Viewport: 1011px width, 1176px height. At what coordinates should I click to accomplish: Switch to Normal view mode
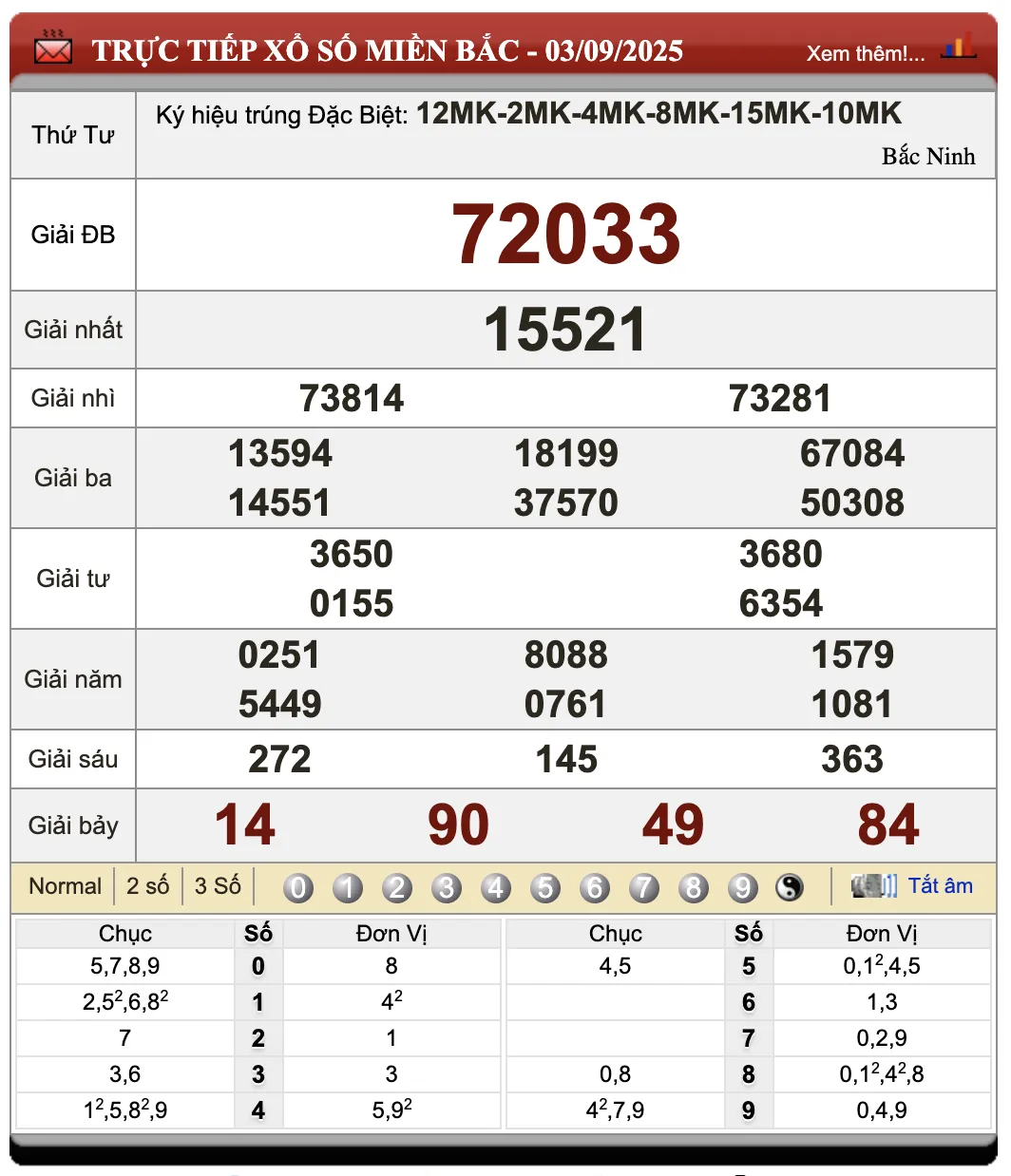[x=64, y=885]
